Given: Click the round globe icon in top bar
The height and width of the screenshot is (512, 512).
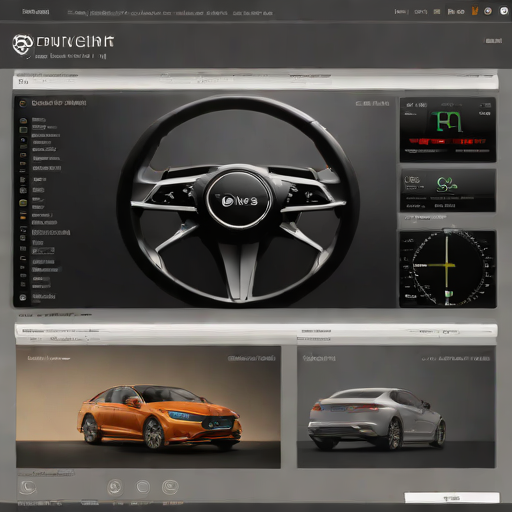Looking at the screenshot, I should pos(488,12).
